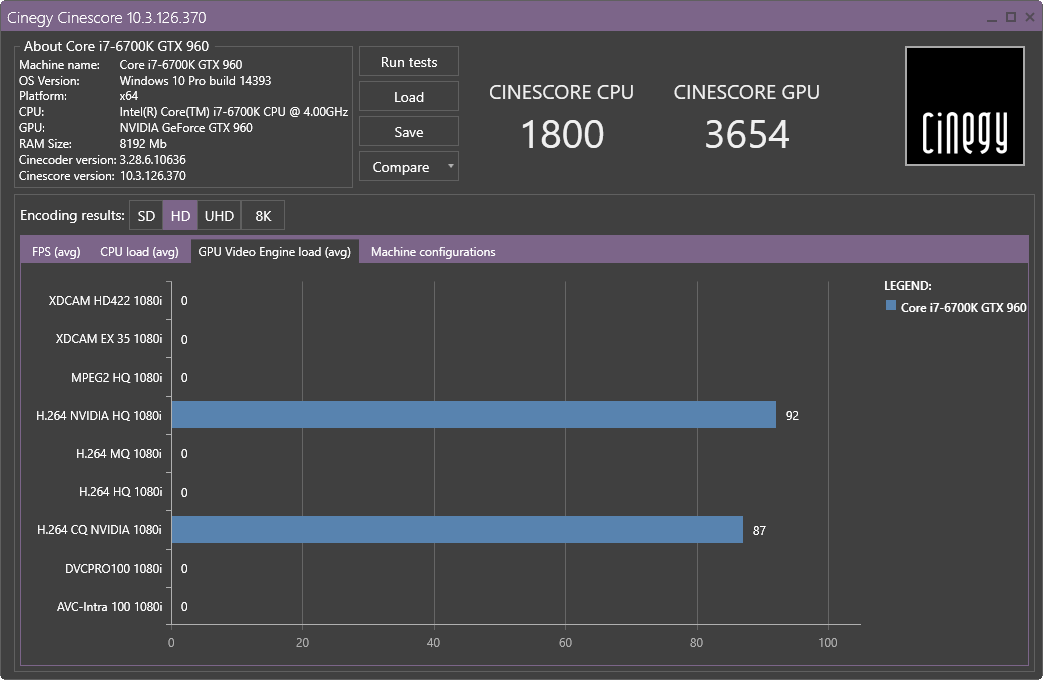Open the Compare dropdown arrow
Viewport: 1043px width, 680px height.
[450, 166]
